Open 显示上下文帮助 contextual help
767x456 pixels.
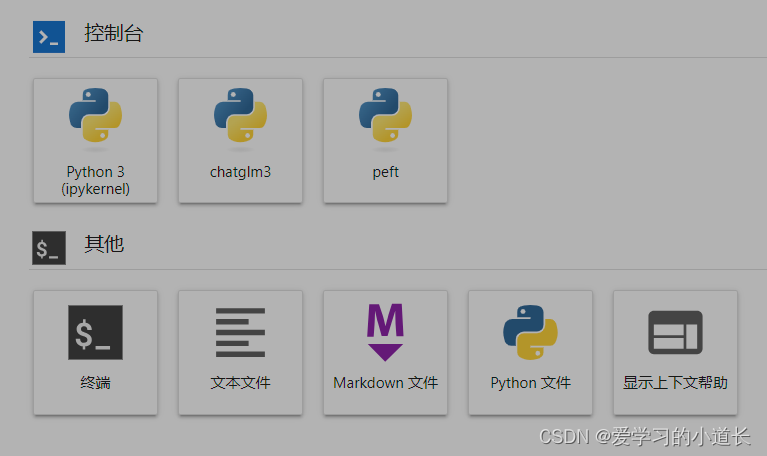[x=676, y=353]
